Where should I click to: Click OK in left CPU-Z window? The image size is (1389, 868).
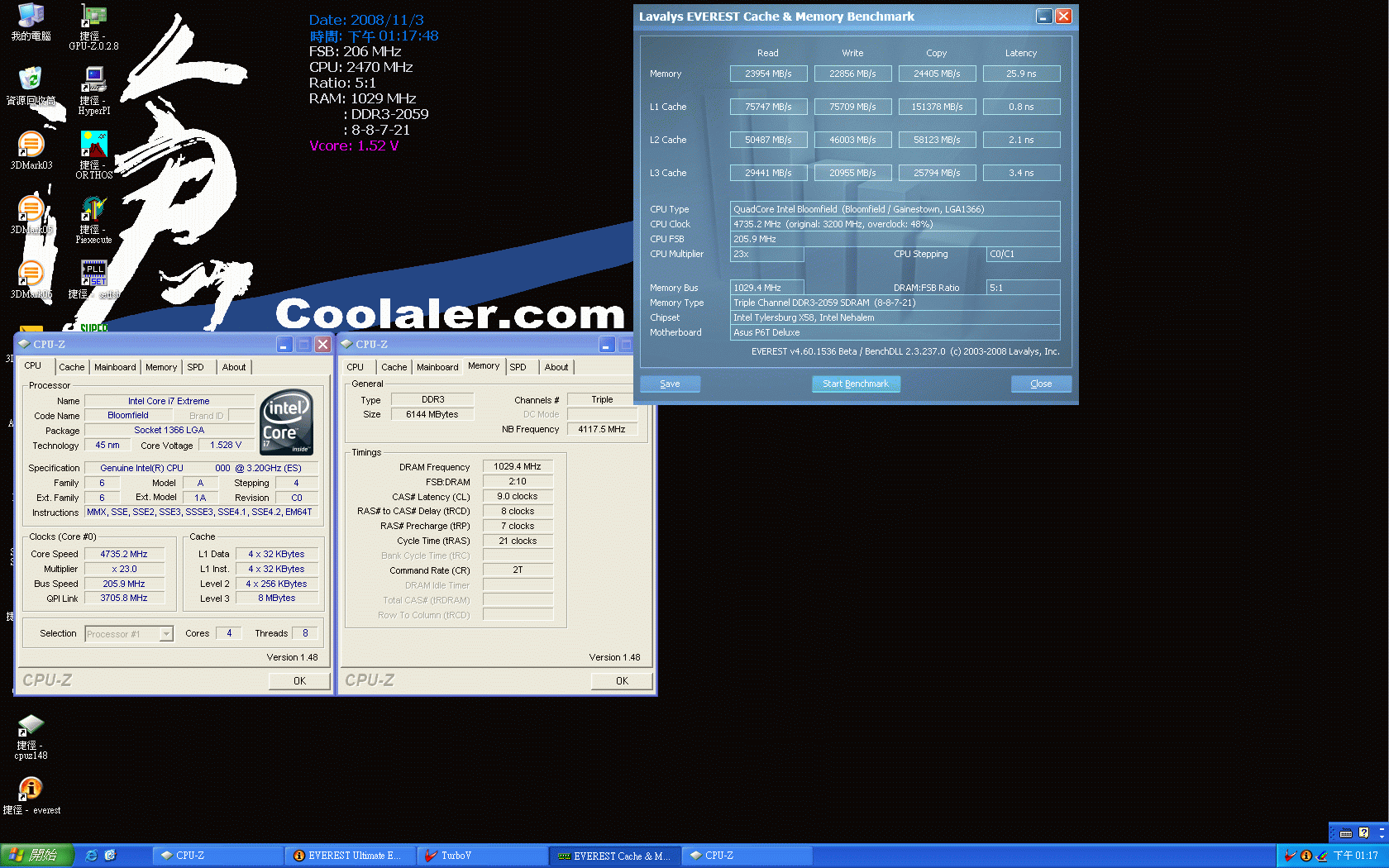[x=299, y=681]
